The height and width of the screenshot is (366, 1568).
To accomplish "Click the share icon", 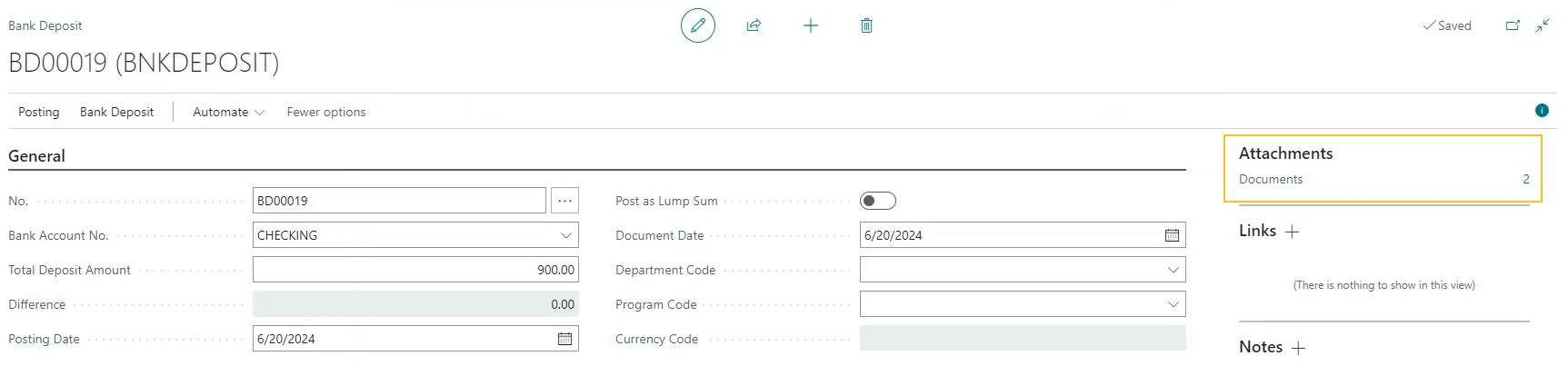I will (754, 25).
